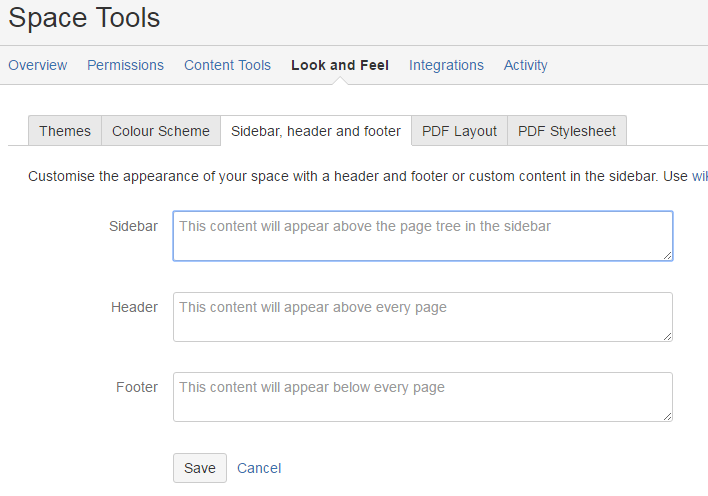Open the Colour Scheme sub-tab
Image resolution: width=708 pixels, height=496 pixels.
[161, 131]
